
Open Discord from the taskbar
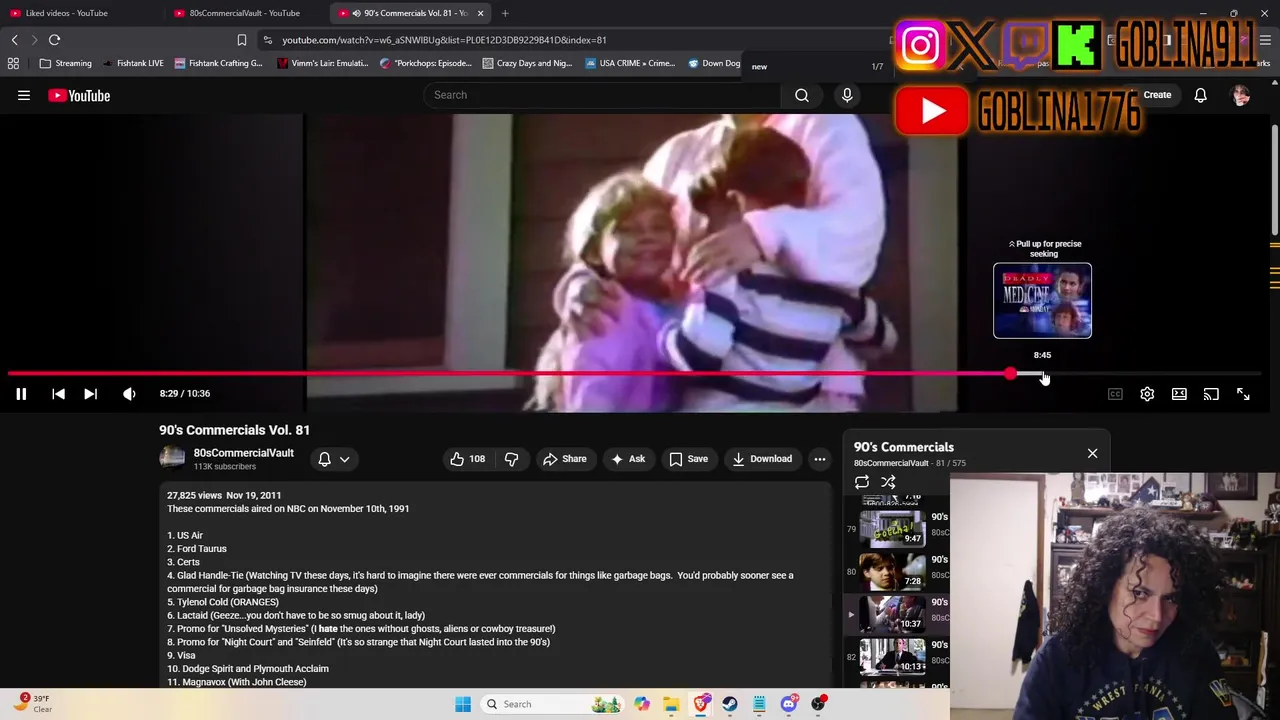coord(789,704)
